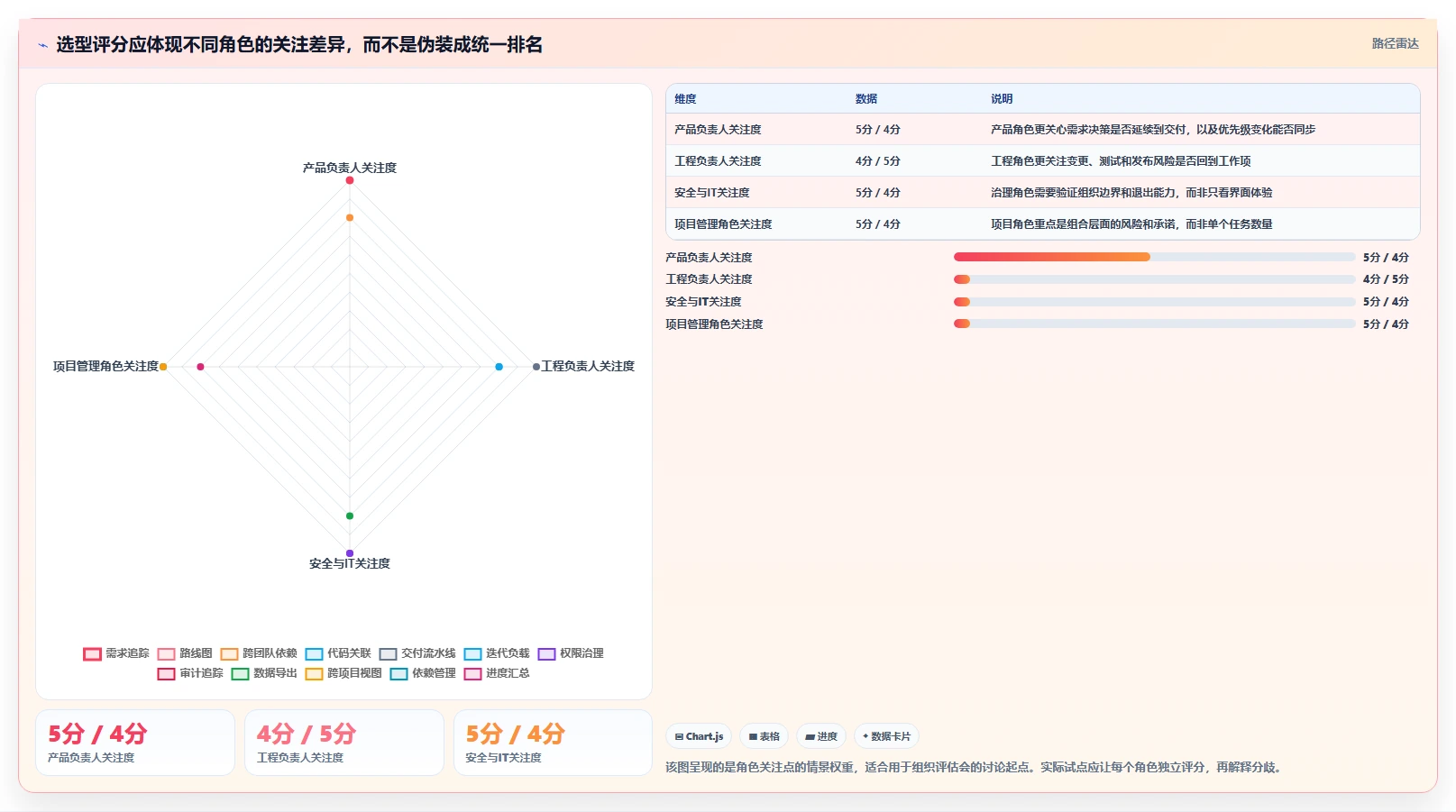Toggle the 权限治理 legend series
Image resolution: width=1456 pixels, height=812 pixels.
pyautogui.click(x=571, y=653)
